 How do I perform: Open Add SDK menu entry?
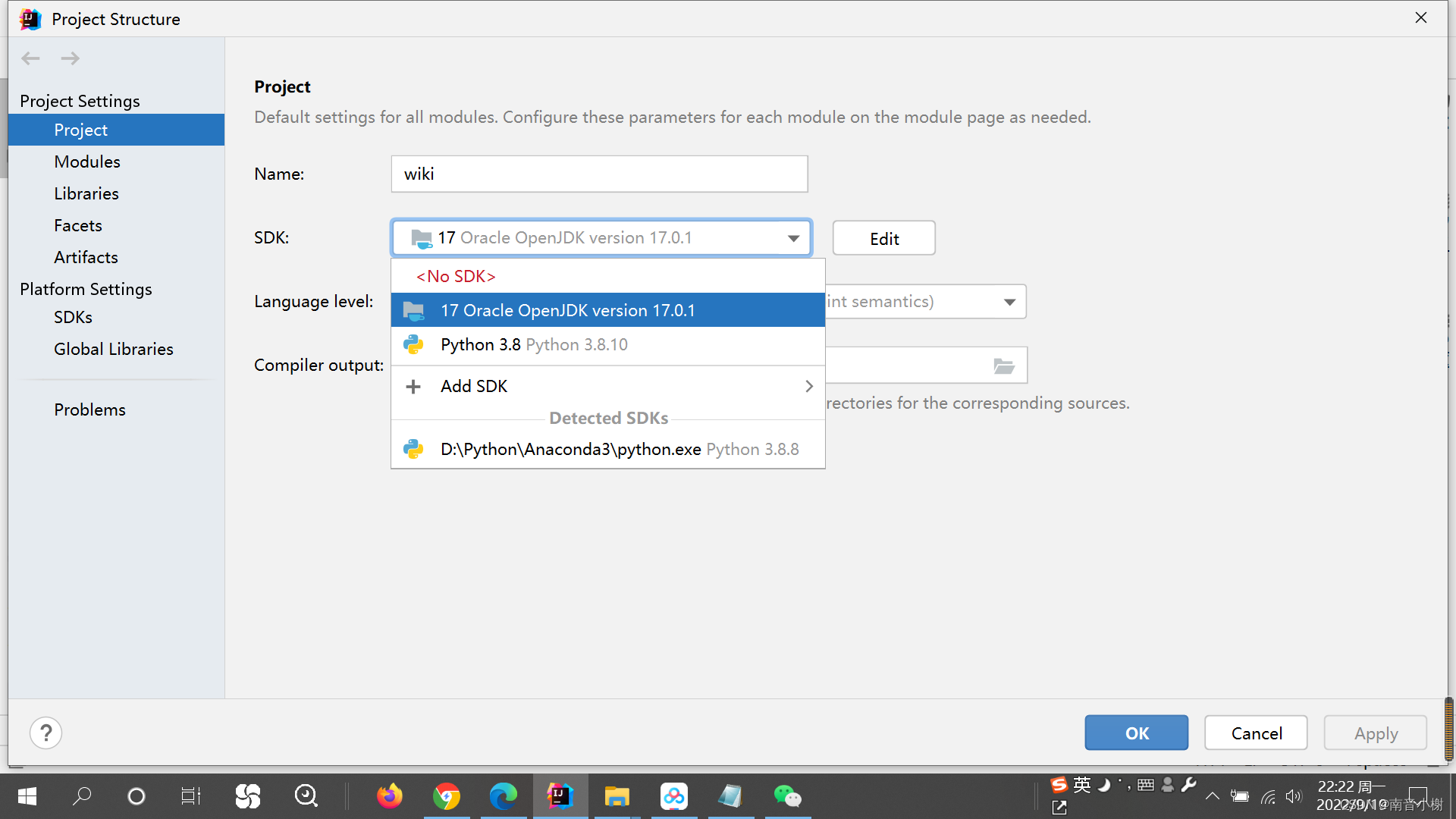pyautogui.click(x=608, y=386)
